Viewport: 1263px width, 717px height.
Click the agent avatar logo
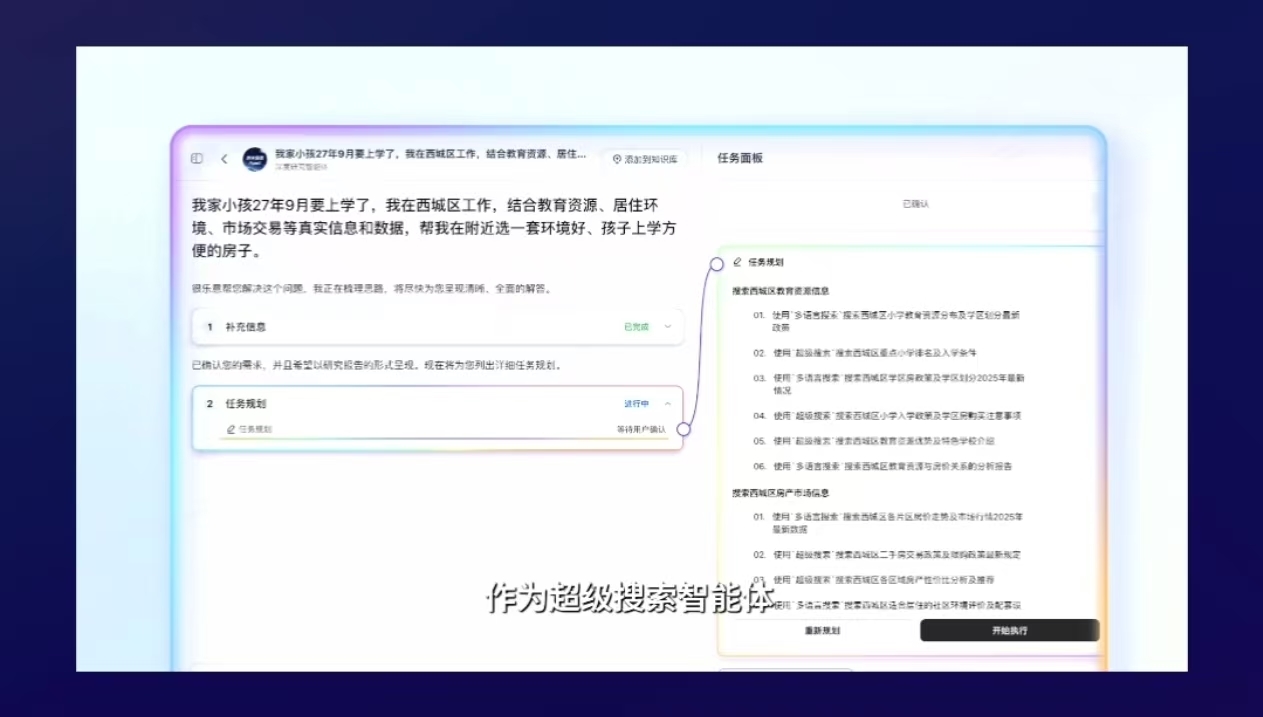click(255, 159)
